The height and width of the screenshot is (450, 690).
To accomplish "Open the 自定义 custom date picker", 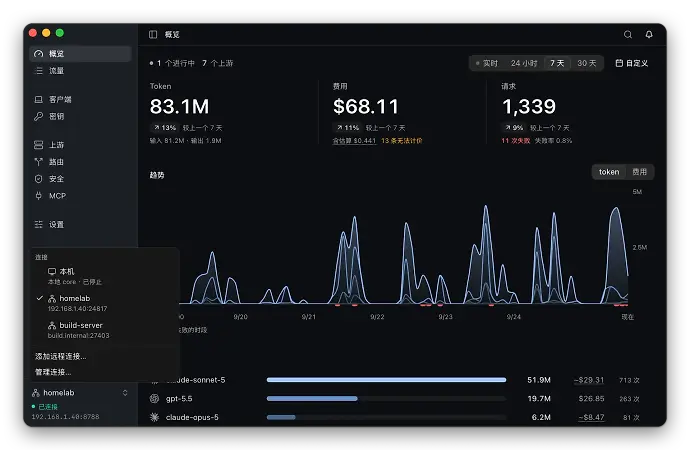I will pyautogui.click(x=631, y=63).
